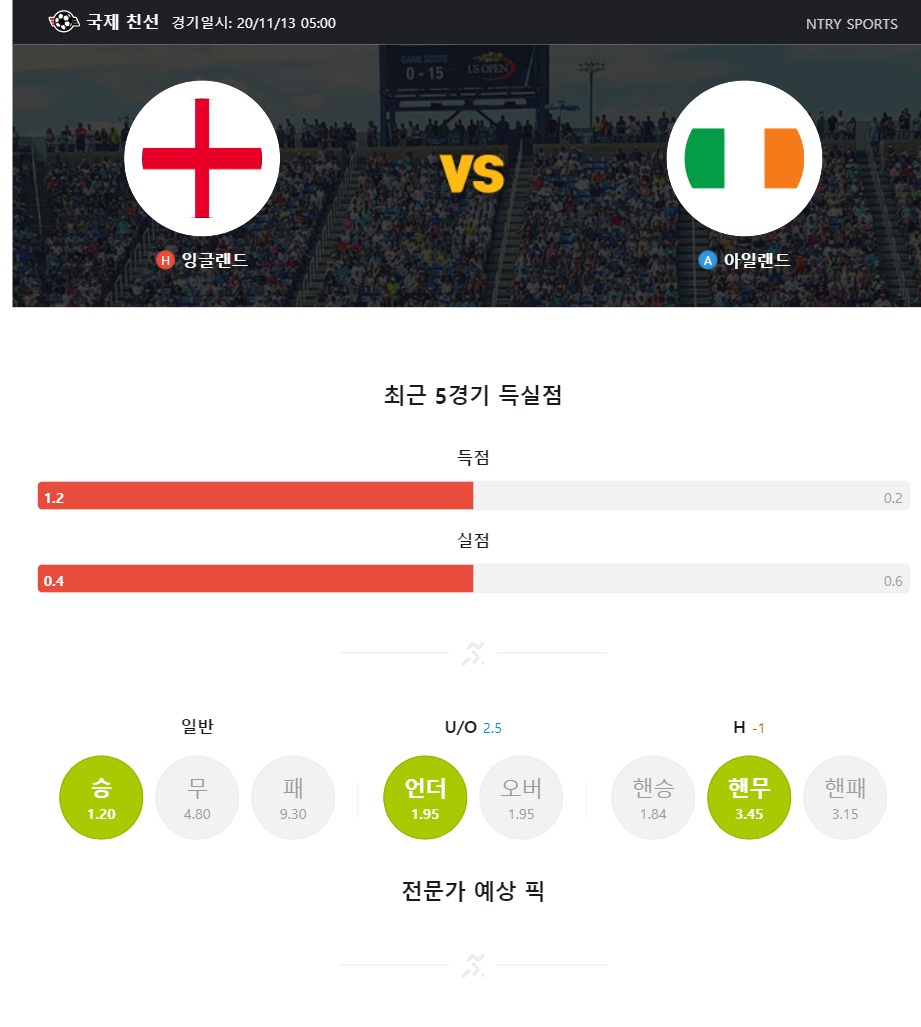This screenshot has height=1027, width=921.
Task: Select the 패 9.30 pick
Action: pyautogui.click(x=293, y=797)
